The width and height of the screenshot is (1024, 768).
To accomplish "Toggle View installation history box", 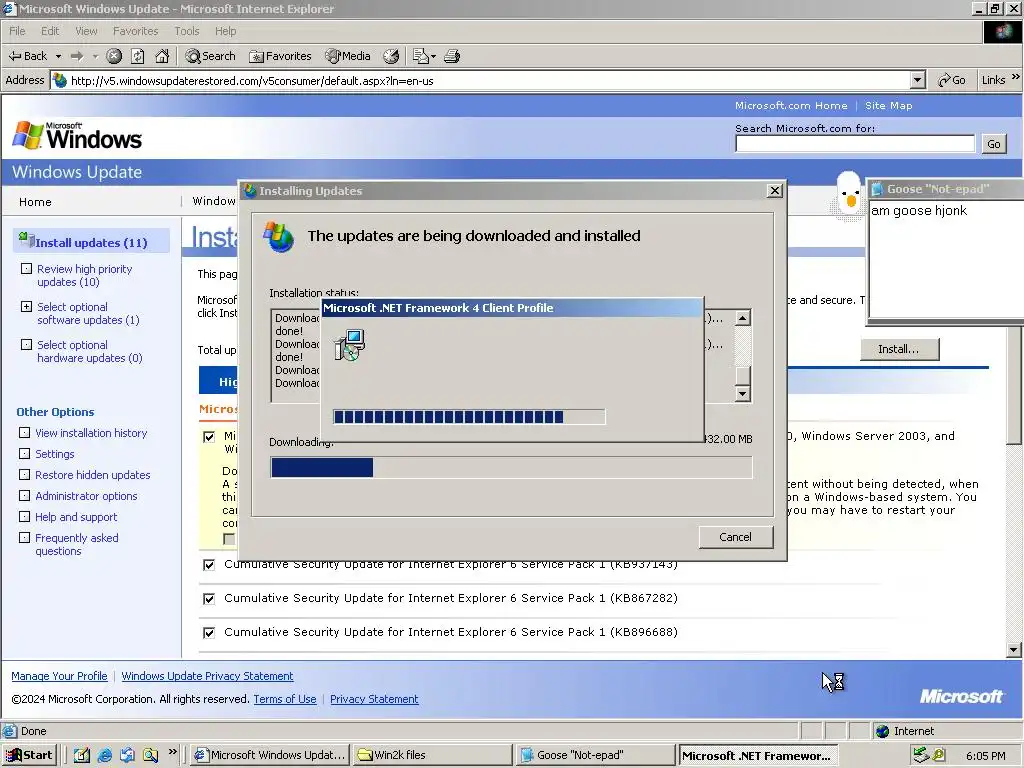I will point(24,432).
